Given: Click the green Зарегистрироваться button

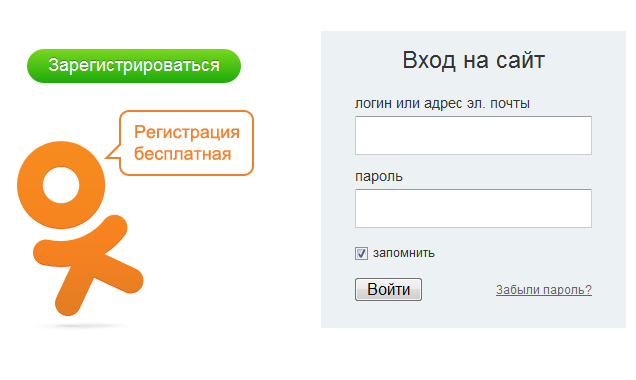Looking at the screenshot, I should point(134,66).
